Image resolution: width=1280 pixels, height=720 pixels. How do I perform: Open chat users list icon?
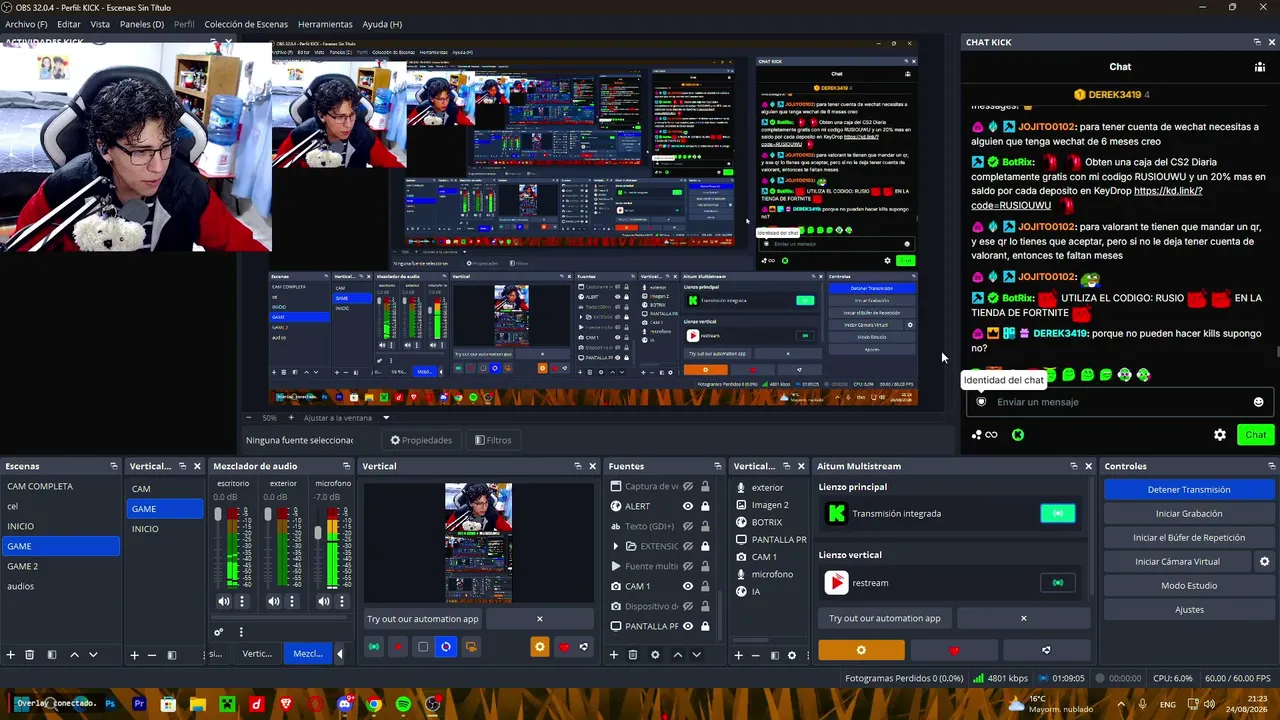1260,67
